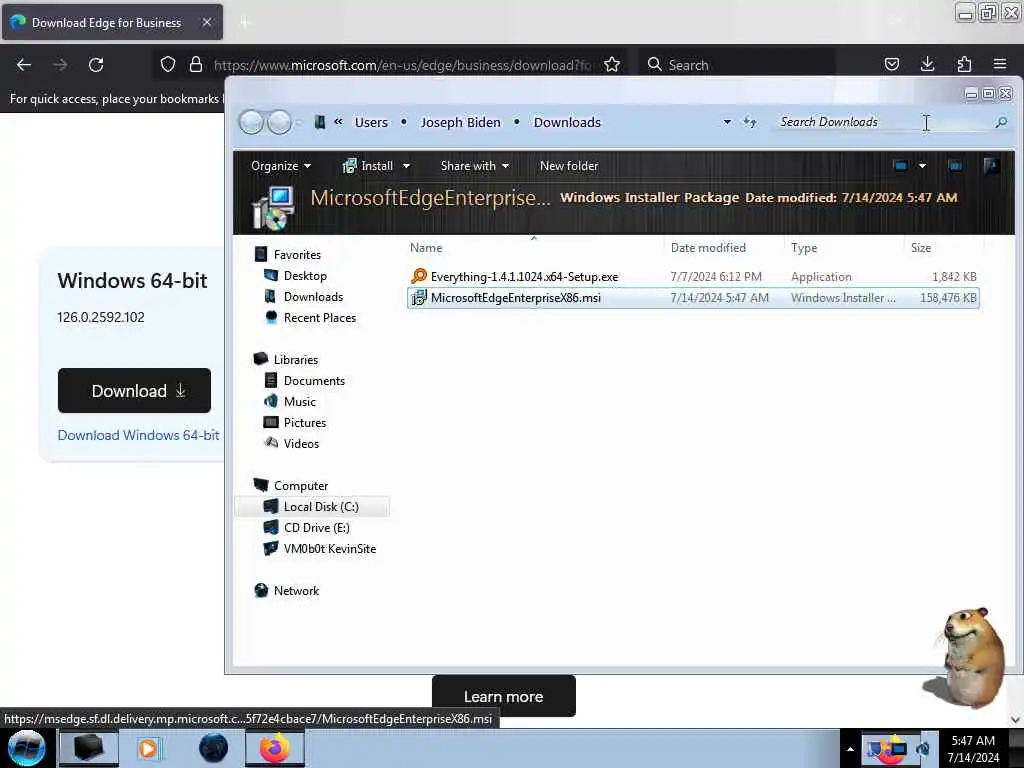1024x768 pixels.
Task: Bookmark this page with star icon
Action: pos(612,65)
